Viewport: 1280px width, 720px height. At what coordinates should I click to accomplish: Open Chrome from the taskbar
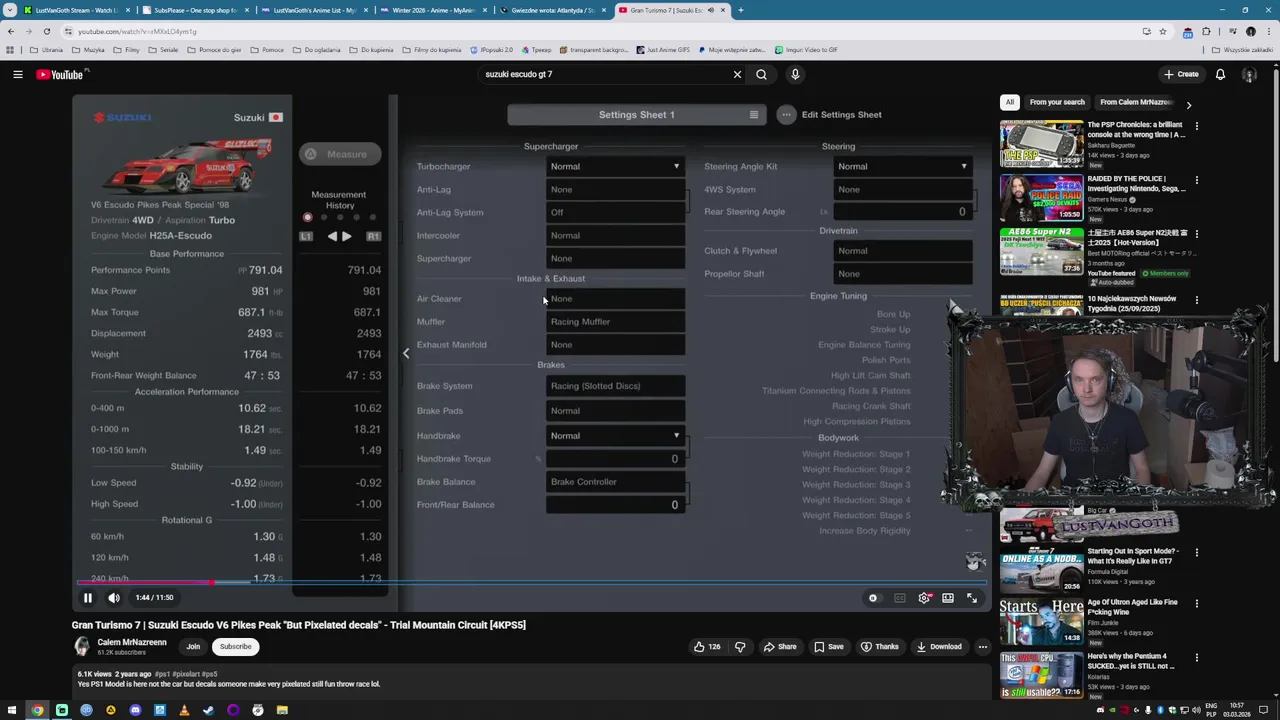click(37, 710)
